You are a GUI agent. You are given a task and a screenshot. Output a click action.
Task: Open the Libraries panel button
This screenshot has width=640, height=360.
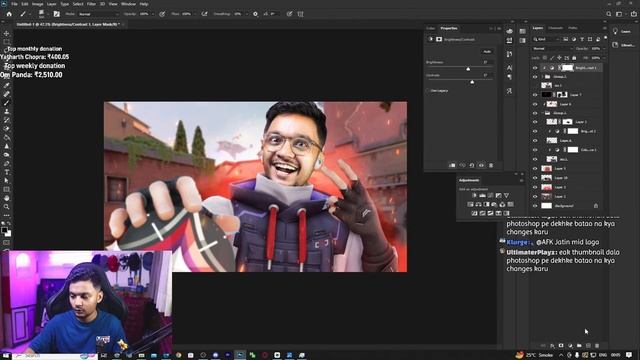623,45
